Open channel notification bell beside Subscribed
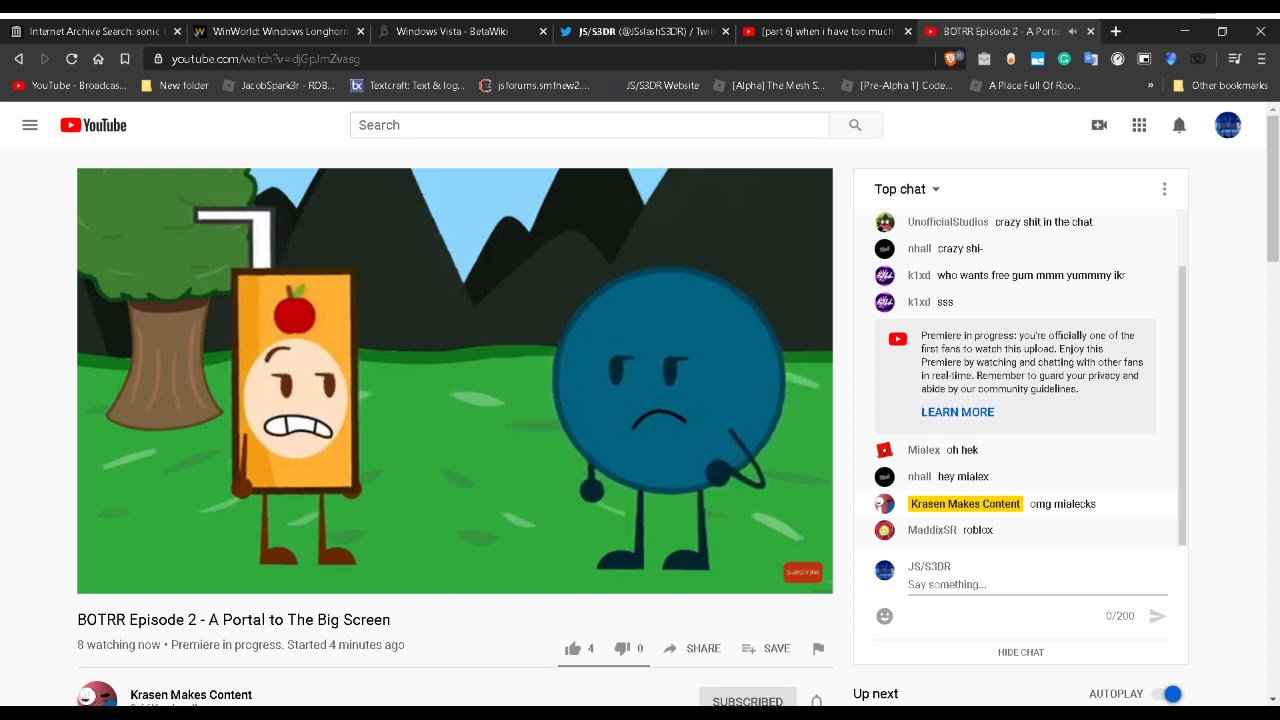Screen dimensions: 1280x720 click(x=816, y=701)
